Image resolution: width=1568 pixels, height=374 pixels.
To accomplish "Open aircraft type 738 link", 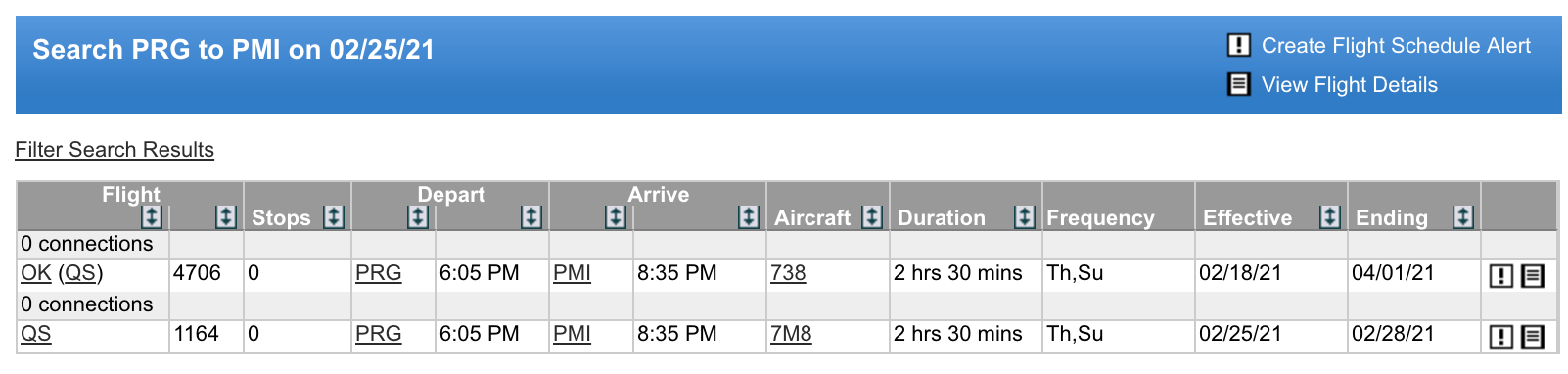I will [788, 273].
